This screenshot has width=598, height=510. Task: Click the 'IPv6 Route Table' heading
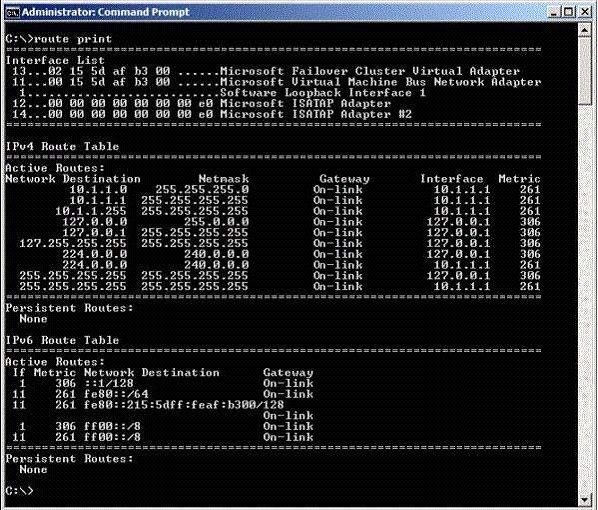[x=62, y=340]
